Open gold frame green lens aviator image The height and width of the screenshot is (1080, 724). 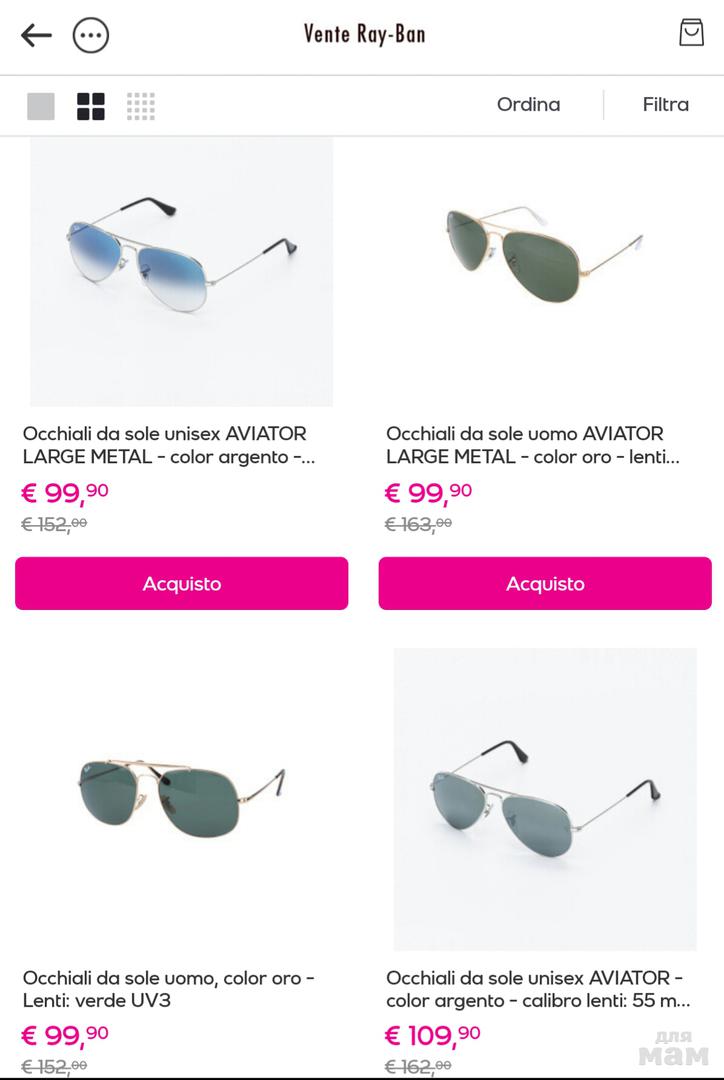click(x=545, y=271)
